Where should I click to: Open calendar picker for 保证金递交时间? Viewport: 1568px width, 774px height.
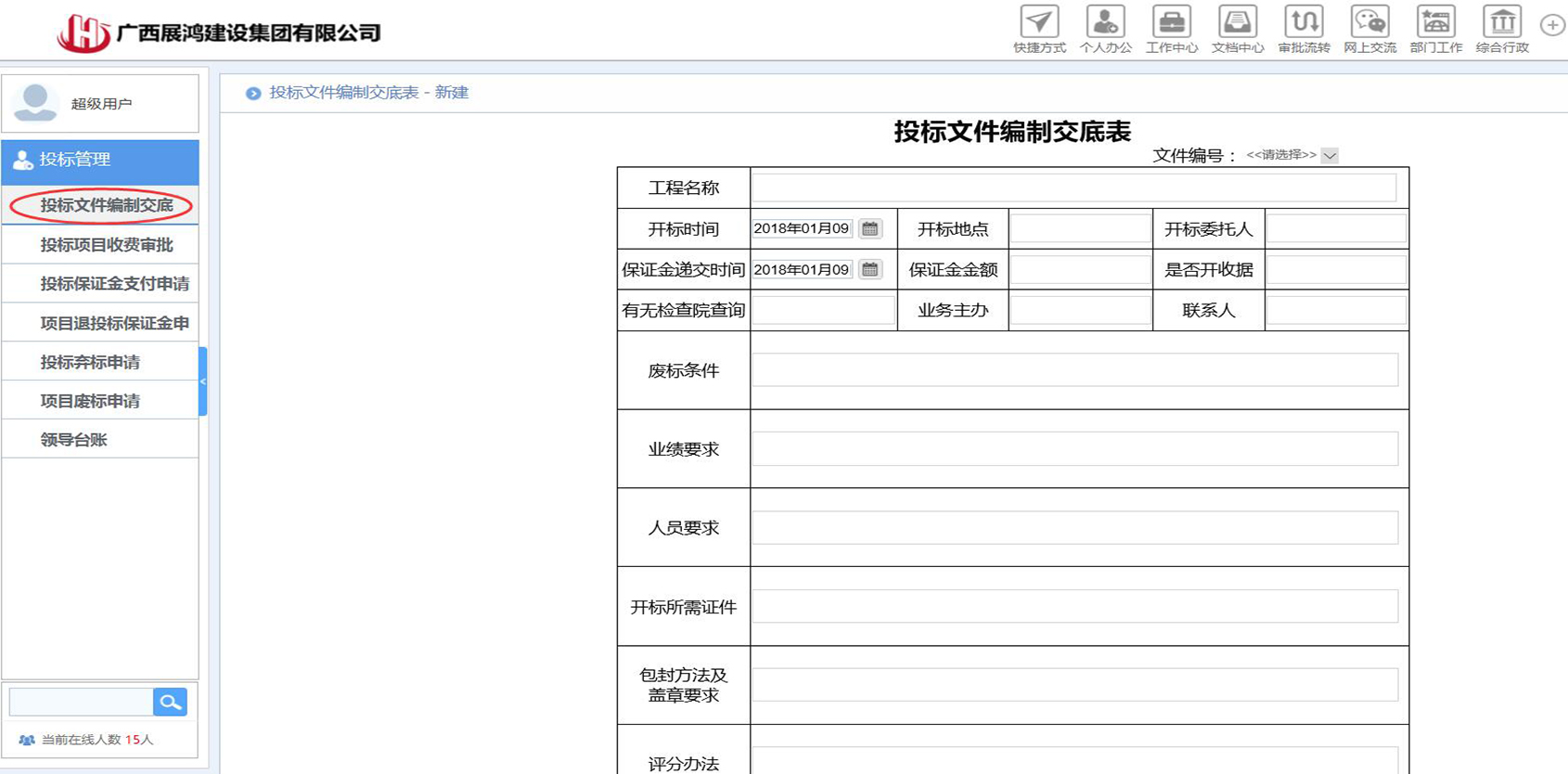869,269
